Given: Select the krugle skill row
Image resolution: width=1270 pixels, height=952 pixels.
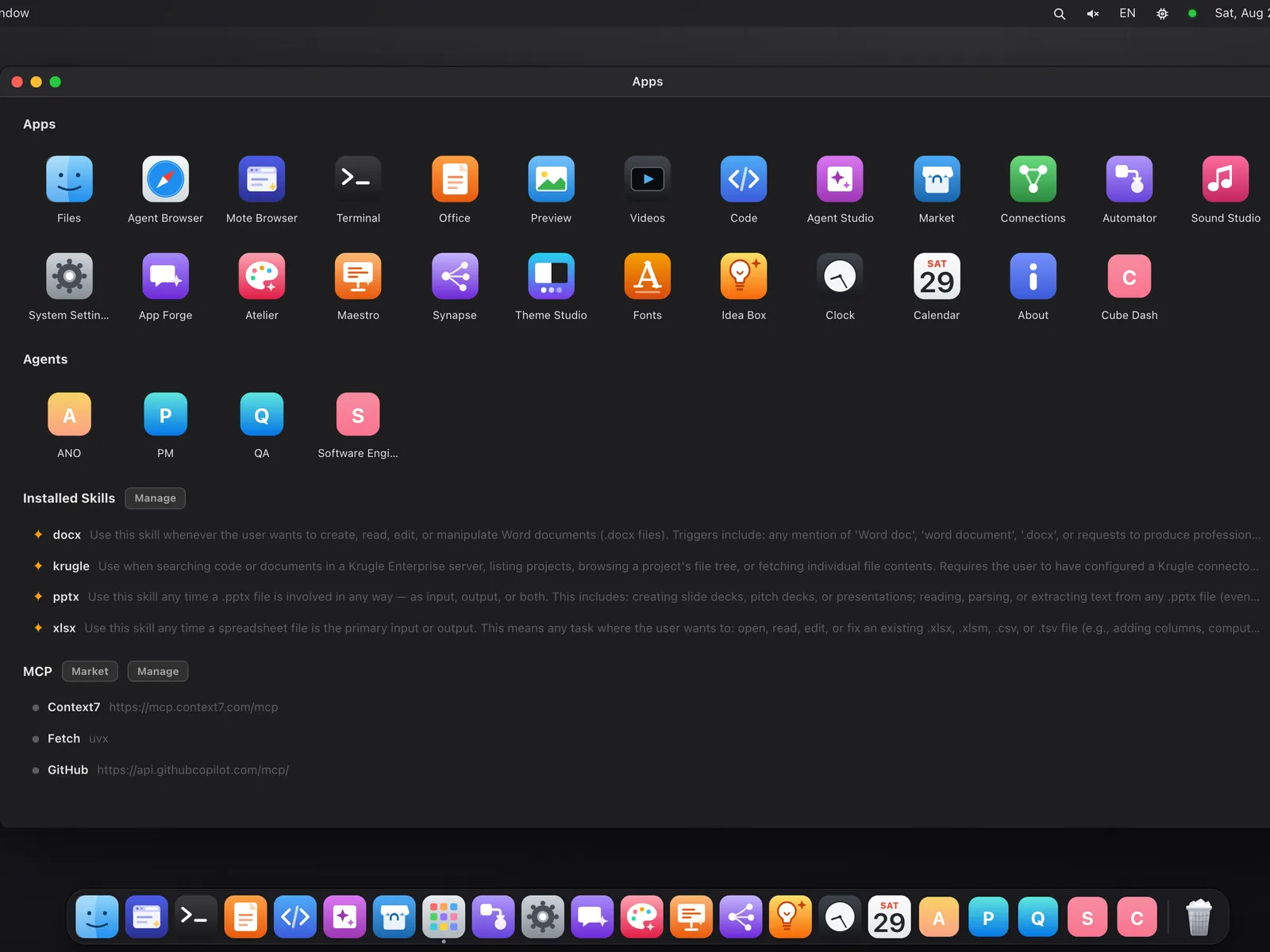Looking at the screenshot, I should [646, 566].
